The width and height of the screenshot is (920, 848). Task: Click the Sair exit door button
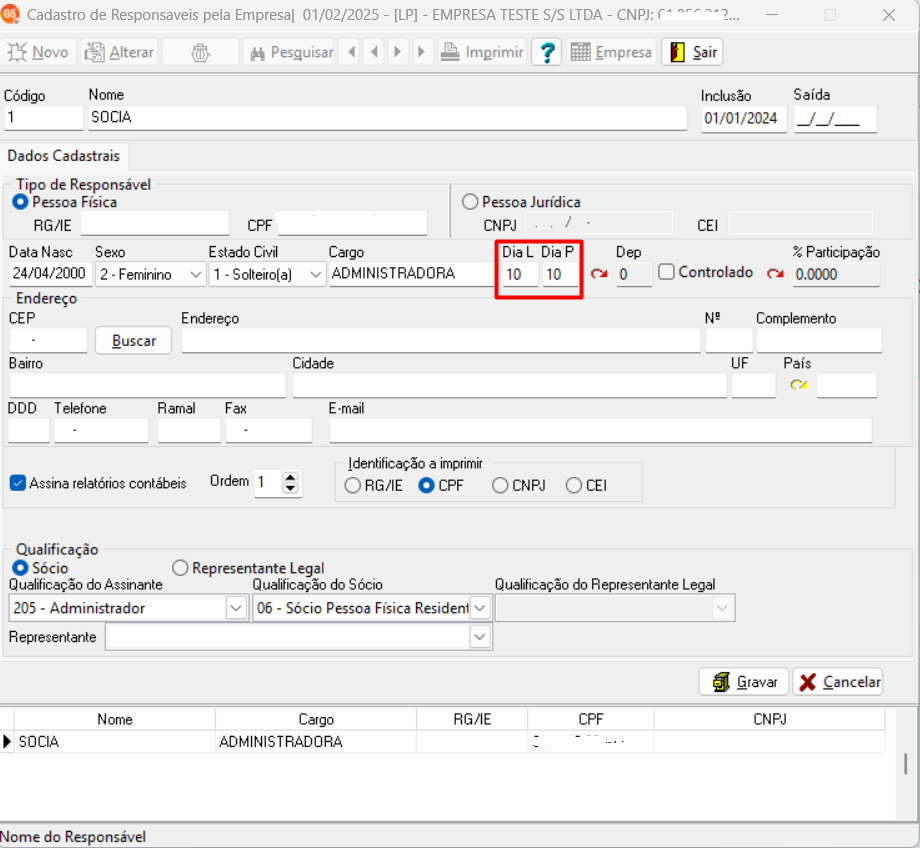(692, 52)
